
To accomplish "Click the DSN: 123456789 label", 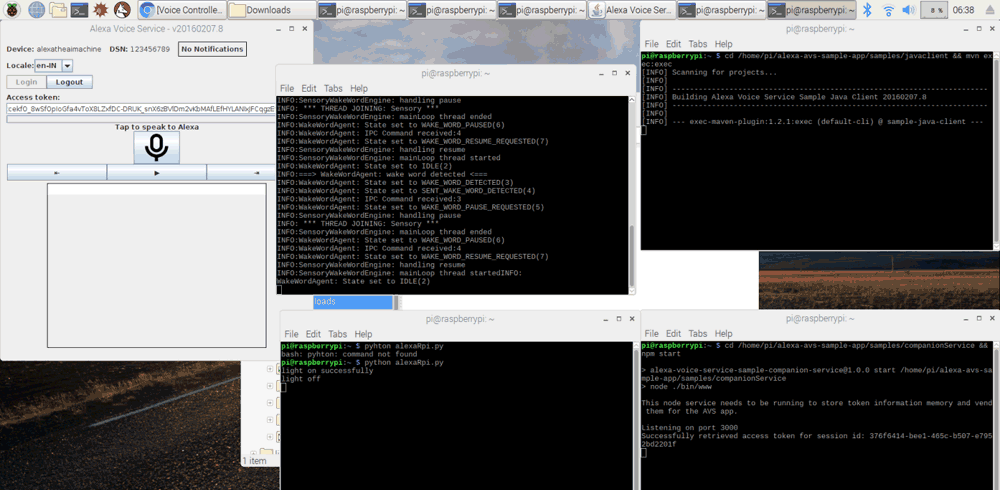I will click(x=140, y=49).
